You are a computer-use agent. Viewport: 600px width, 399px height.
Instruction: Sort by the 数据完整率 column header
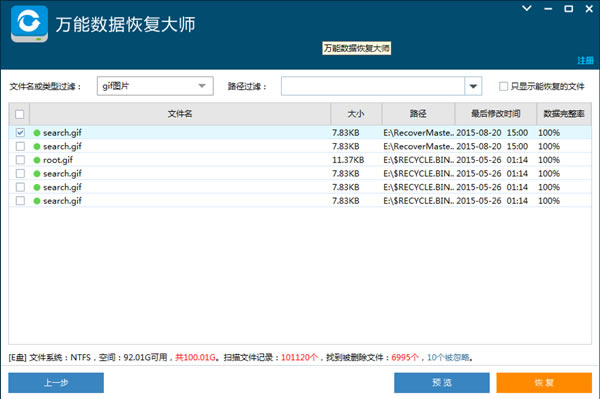[x=564, y=114]
